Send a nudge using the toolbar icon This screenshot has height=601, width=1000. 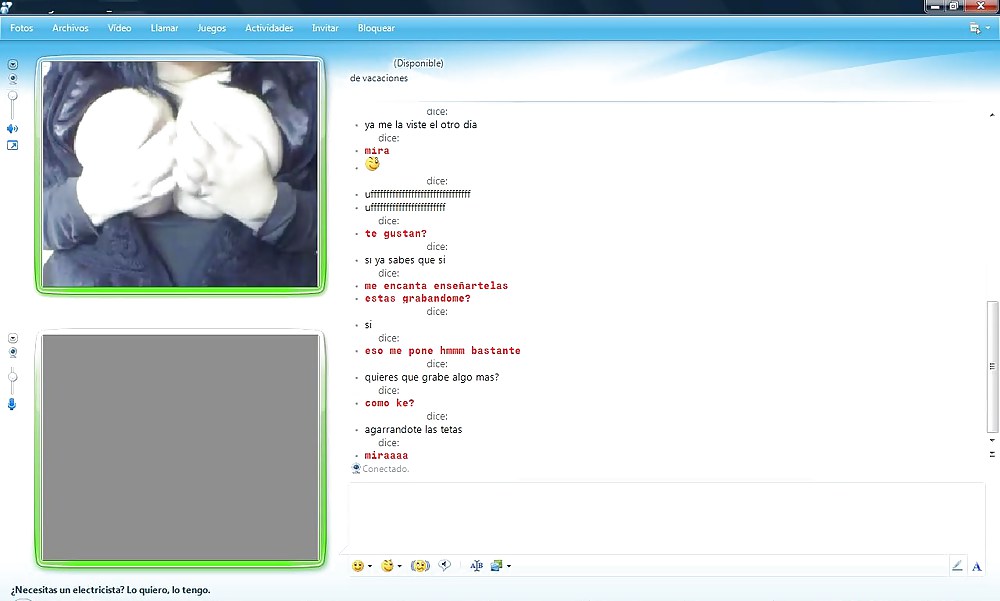click(x=420, y=566)
